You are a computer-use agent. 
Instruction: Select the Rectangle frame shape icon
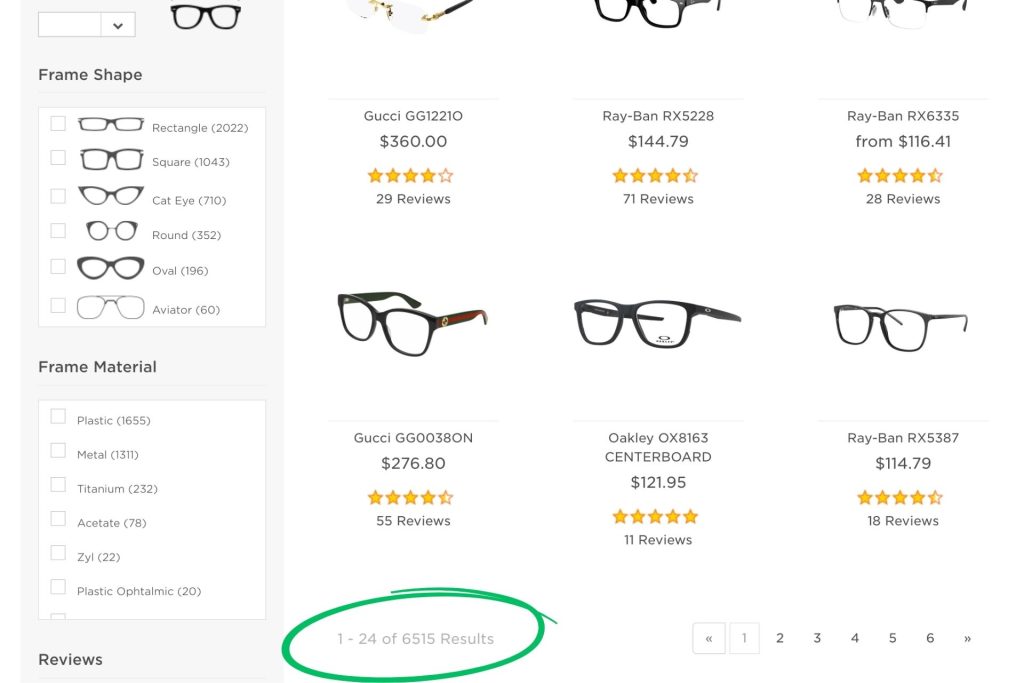[110, 123]
